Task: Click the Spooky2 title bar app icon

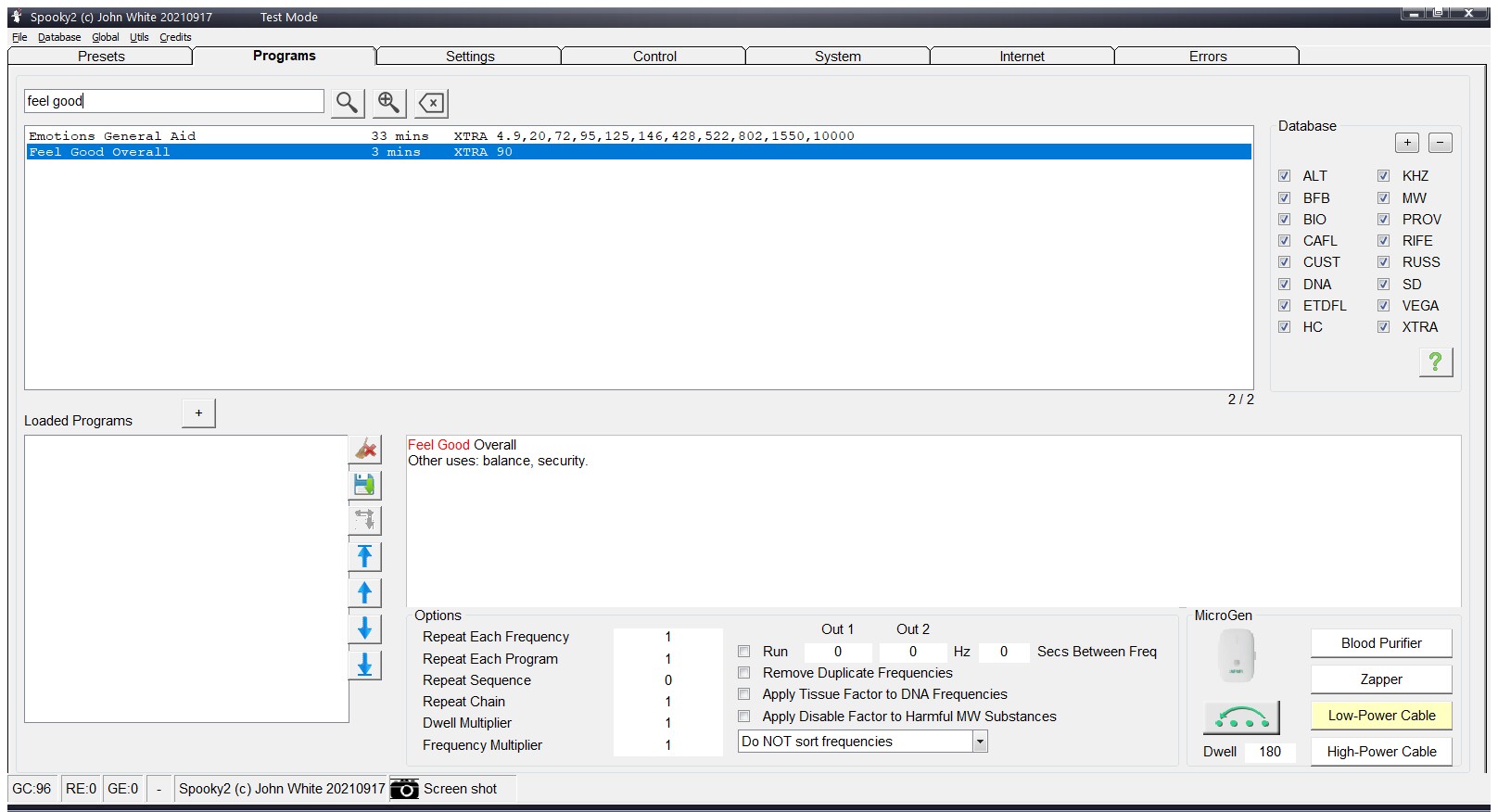Action: pos(17,17)
